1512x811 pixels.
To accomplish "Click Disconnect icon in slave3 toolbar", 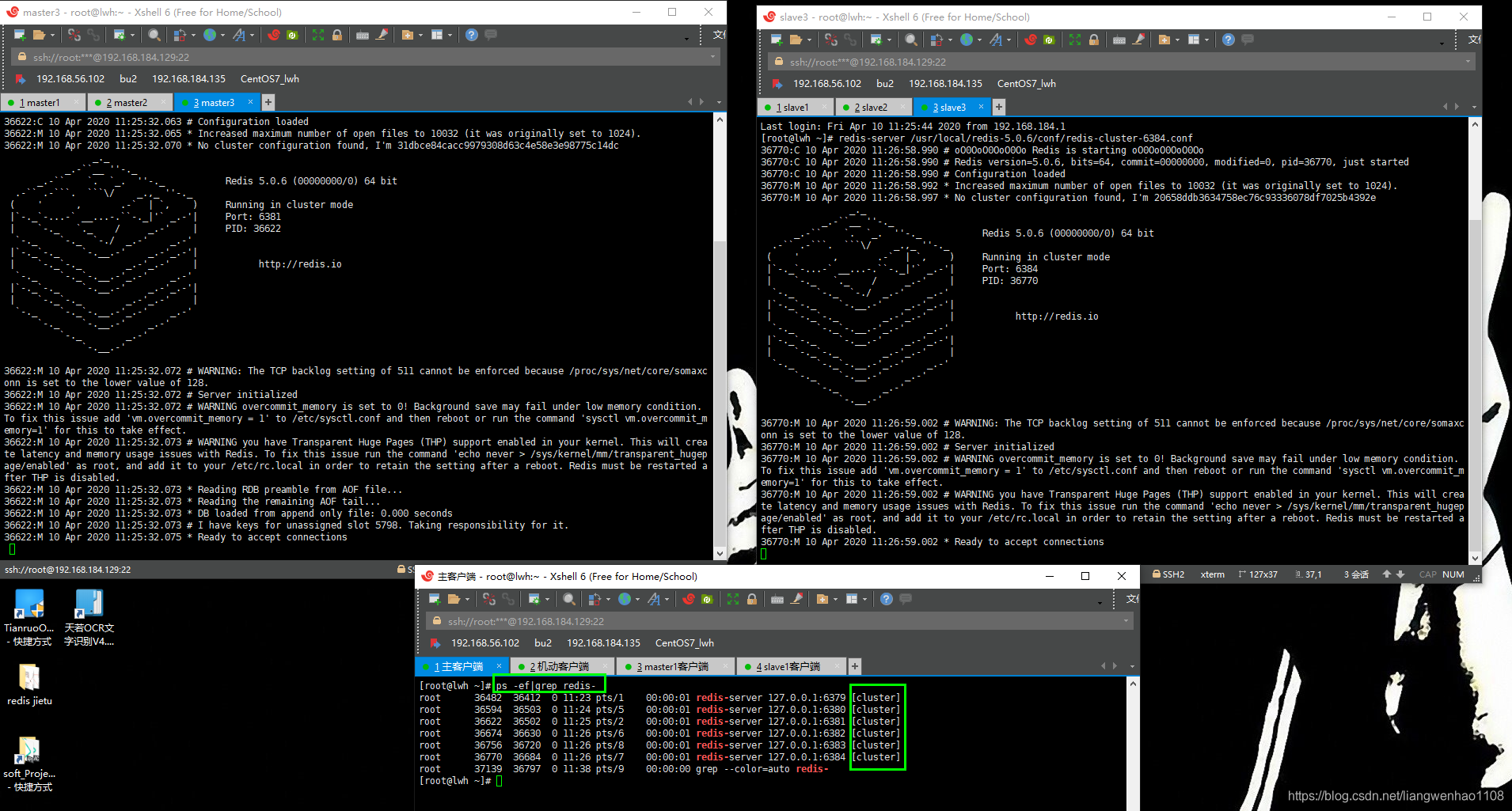I will (x=830, y=40).
